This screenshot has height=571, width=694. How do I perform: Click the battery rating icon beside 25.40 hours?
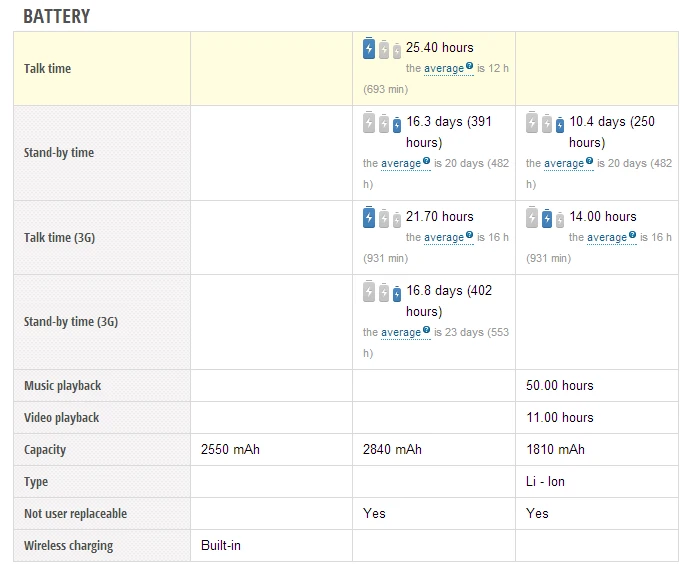[x=382, y=48]
